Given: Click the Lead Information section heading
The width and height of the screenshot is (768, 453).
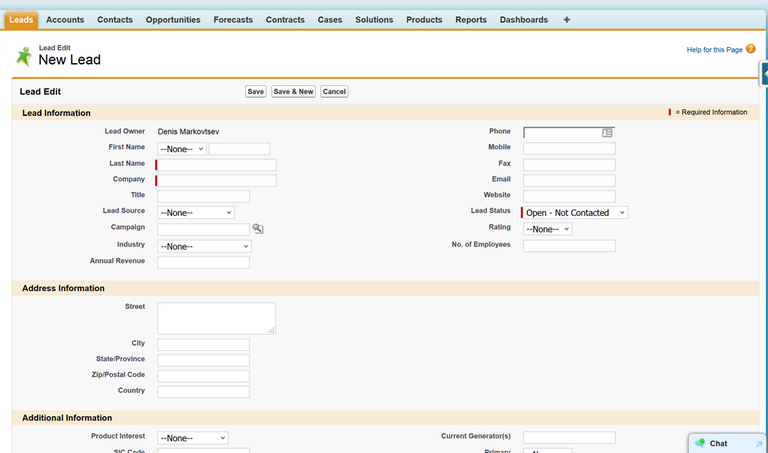Looking at the screenshot, I should click(x=56, y=113).
